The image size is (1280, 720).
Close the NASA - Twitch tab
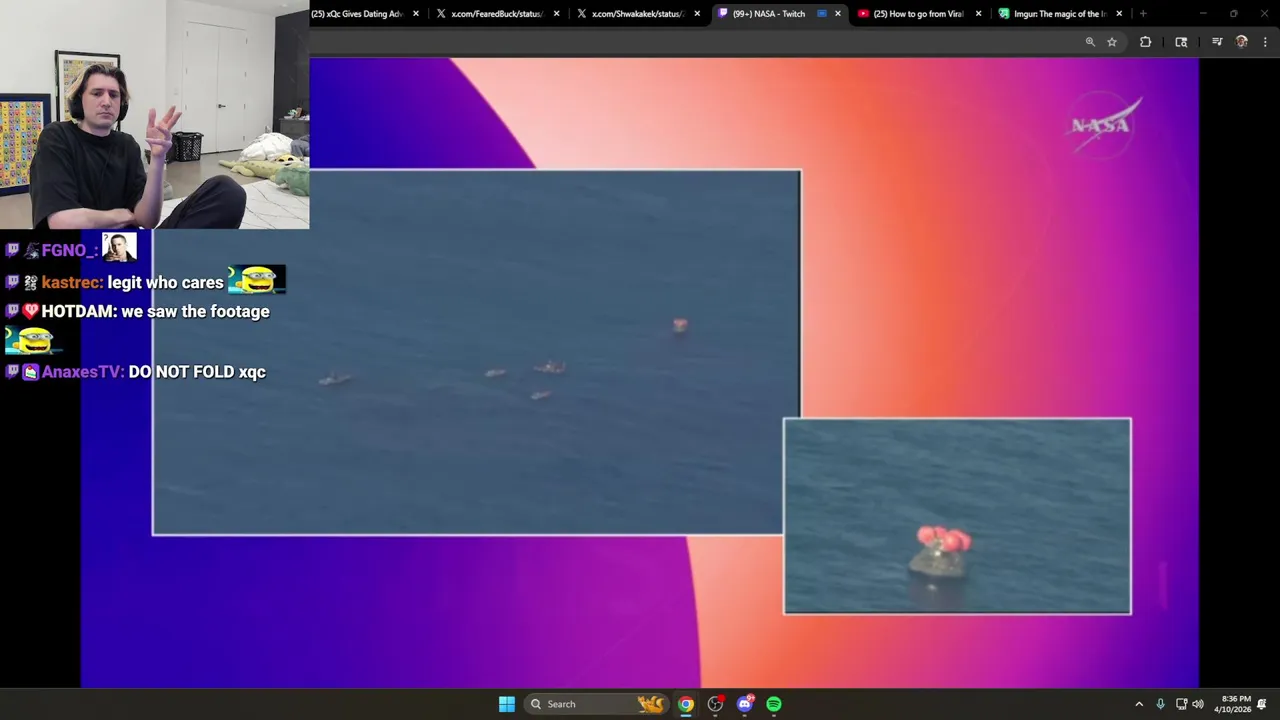(x=837, y=14)
